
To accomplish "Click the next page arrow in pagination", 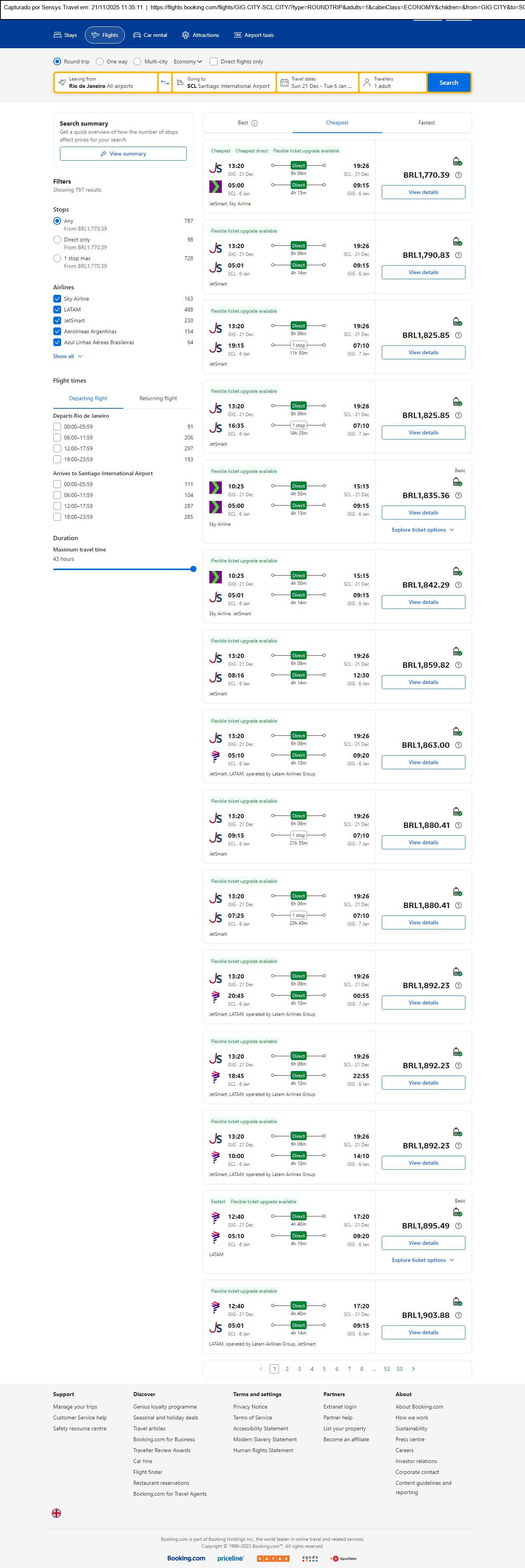I will tap(414, 1369).
